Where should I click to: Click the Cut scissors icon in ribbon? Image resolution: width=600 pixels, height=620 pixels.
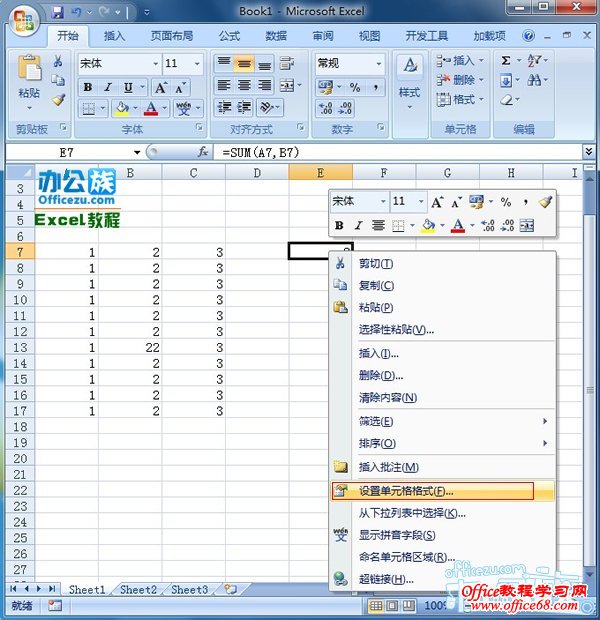click(58, 60)
